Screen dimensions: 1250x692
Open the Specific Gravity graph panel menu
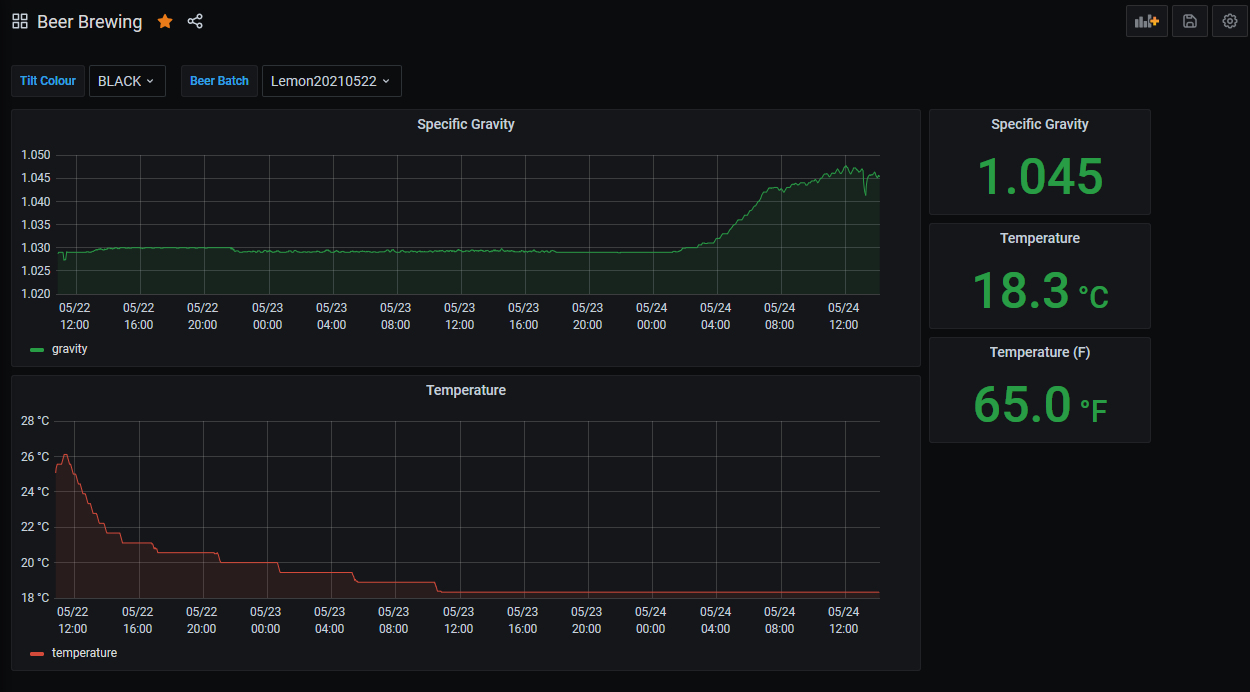[466, 124]
